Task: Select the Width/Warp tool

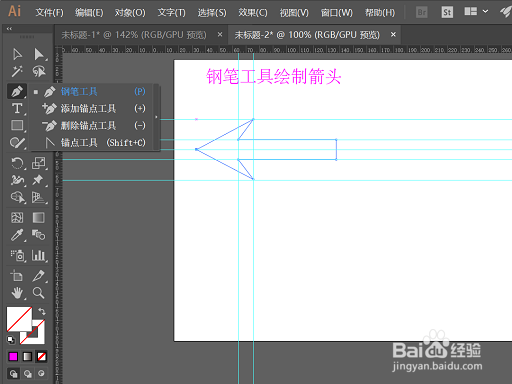Action: [x=17, y=180]
